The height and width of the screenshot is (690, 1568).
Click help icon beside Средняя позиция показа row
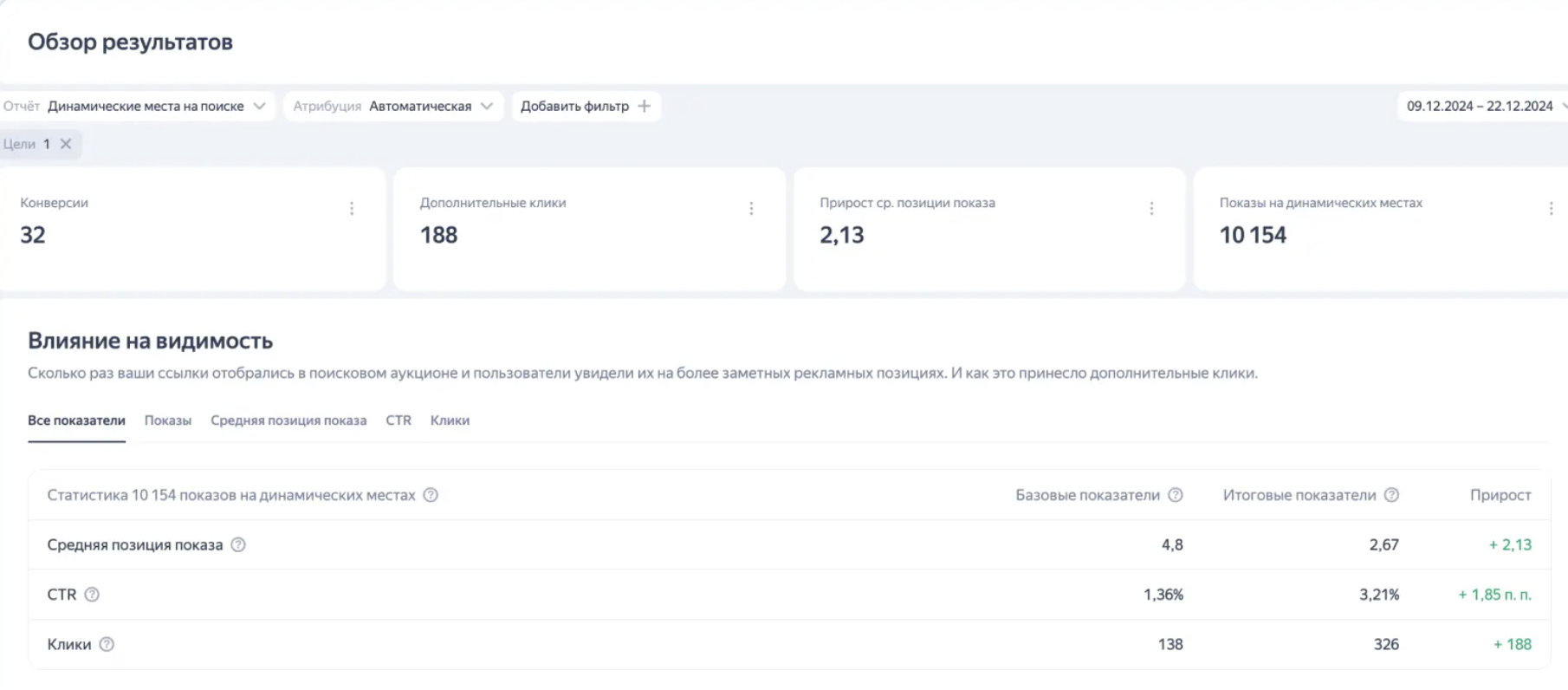238,544
